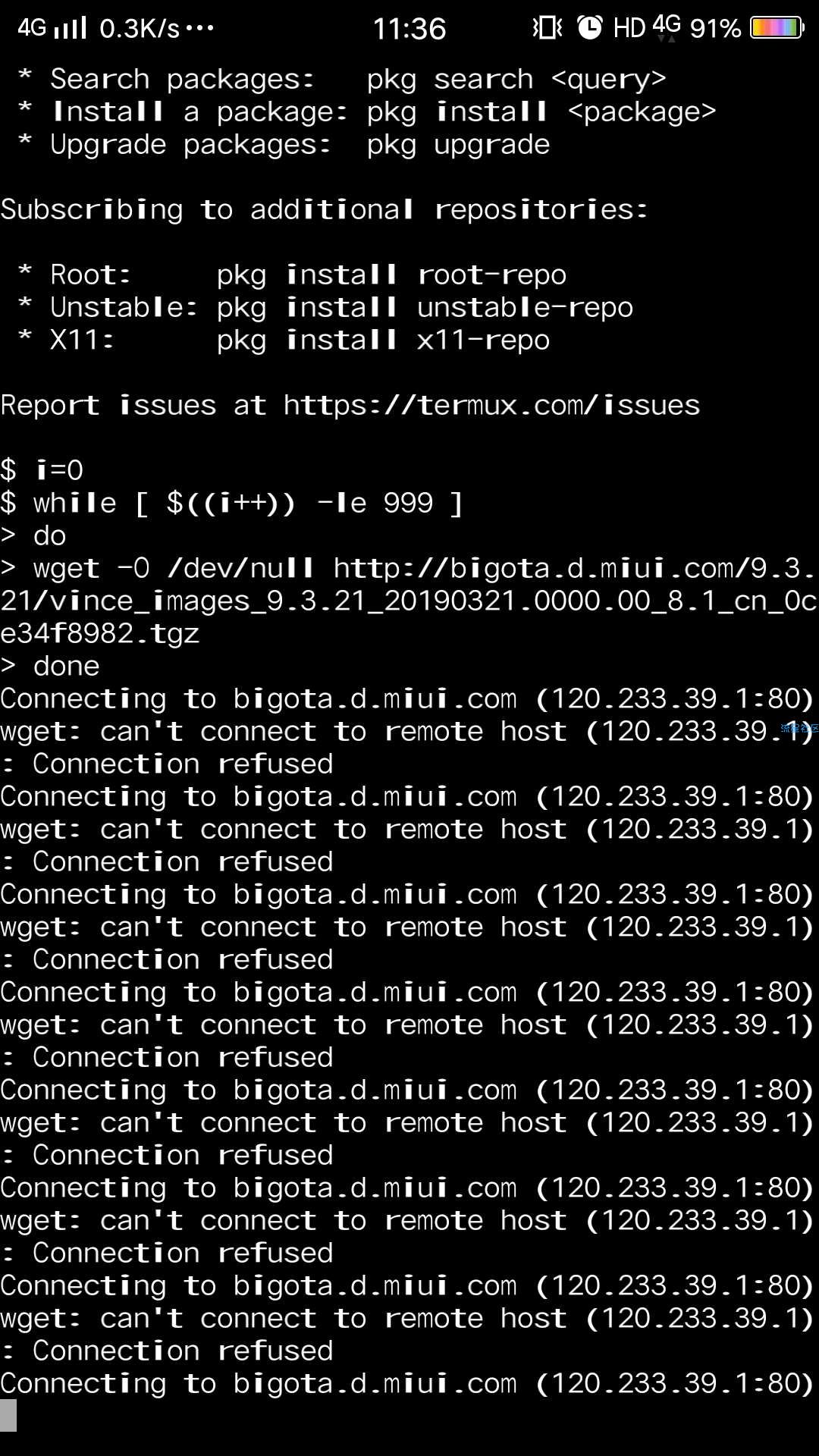The height and width of the screenshot is (1456, 819).
Task: Tap the right-hand 4G network icon
Action: (667, 27)
